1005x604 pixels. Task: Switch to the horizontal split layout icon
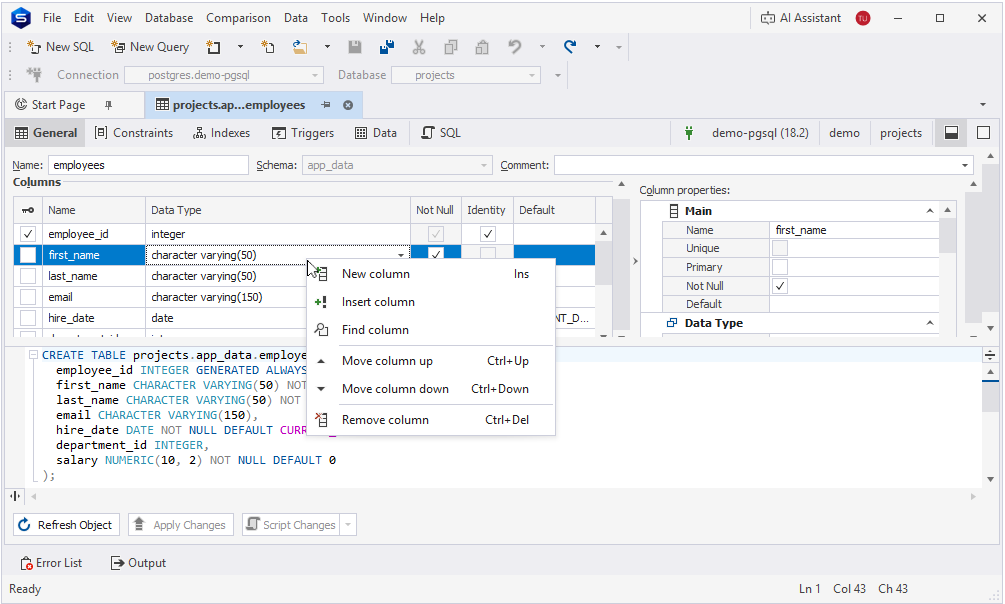click(x=952, y=133)
